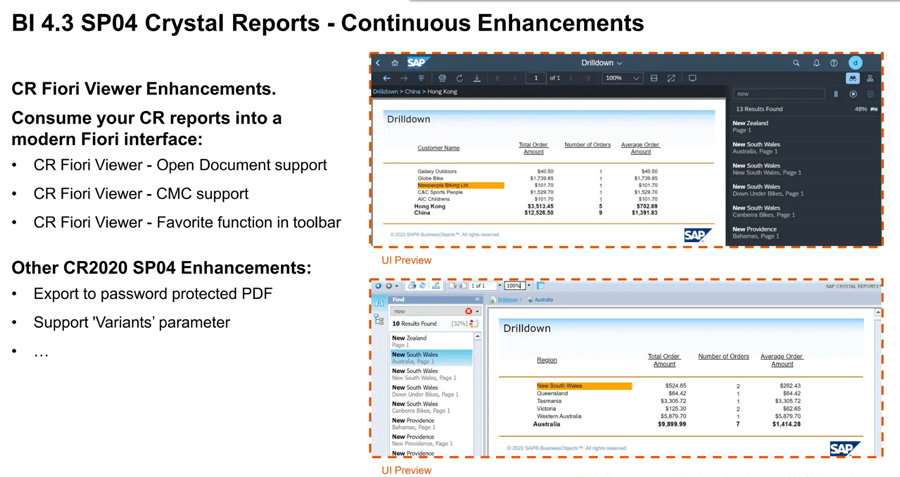Jump to last page in Fiori viewer
This screenshot has height=477, width=900.
click(588, 78)
